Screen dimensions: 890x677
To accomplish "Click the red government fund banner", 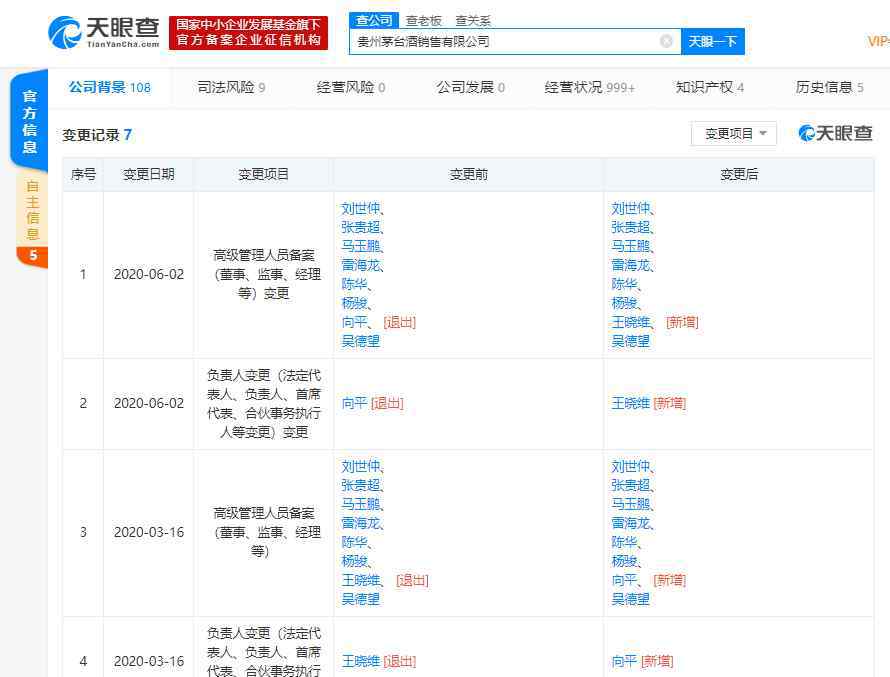I will 249,32.
